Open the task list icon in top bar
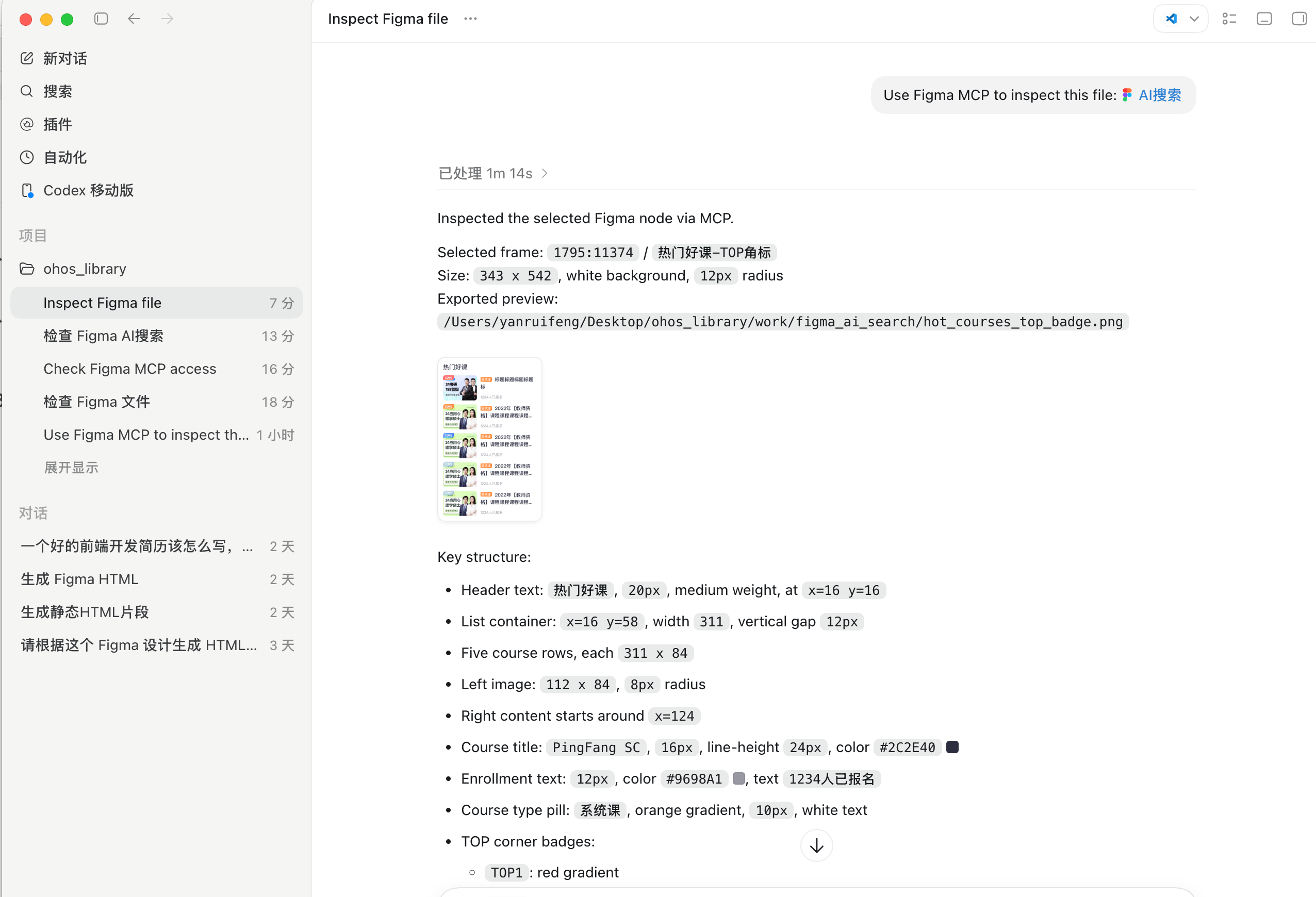1316x897 pixels. click(1229, 19)
